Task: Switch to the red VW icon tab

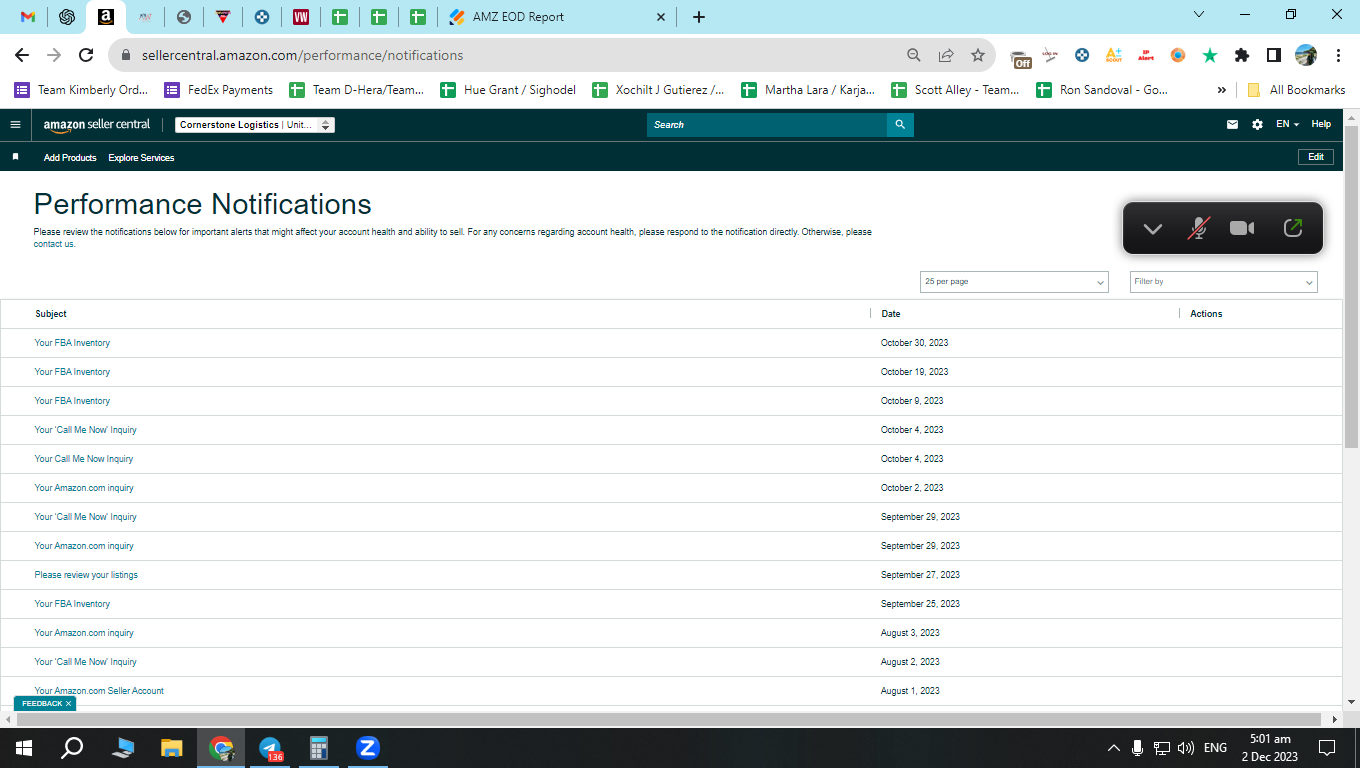Action: click(301, 17)
